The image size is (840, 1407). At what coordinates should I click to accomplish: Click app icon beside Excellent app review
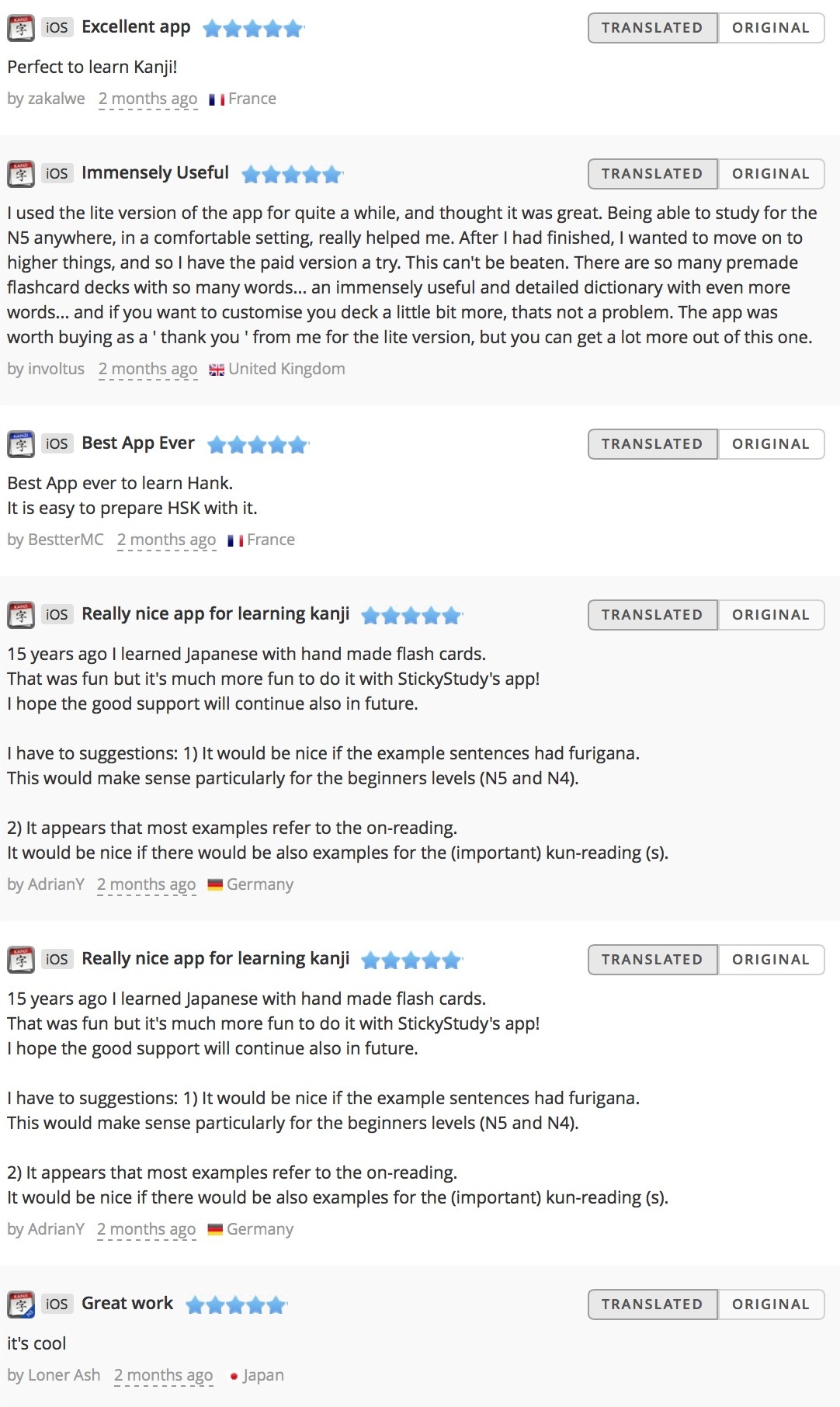pyautogui.click(x=21, y=28)
